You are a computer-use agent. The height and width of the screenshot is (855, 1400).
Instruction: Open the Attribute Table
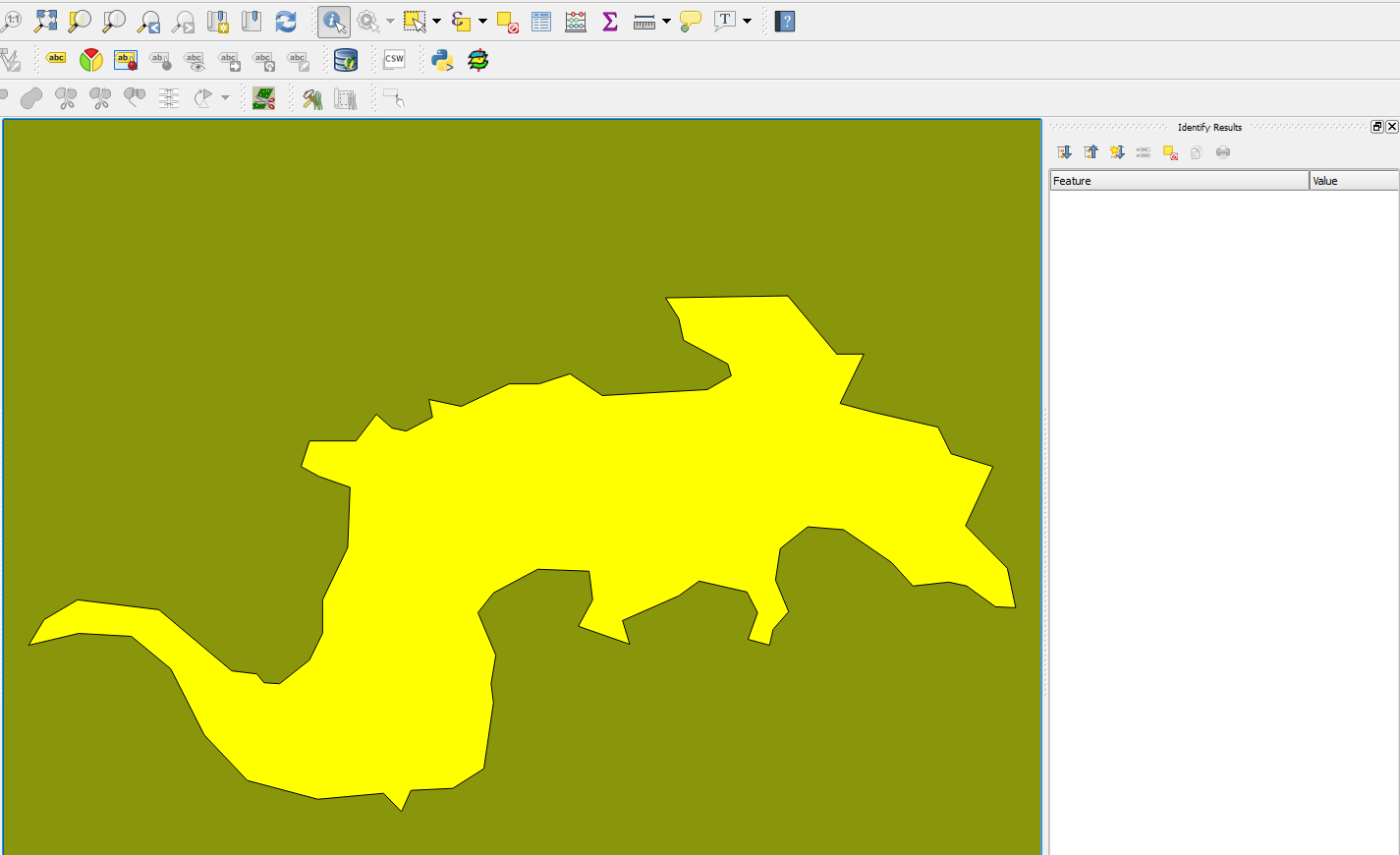click(541, 21)
